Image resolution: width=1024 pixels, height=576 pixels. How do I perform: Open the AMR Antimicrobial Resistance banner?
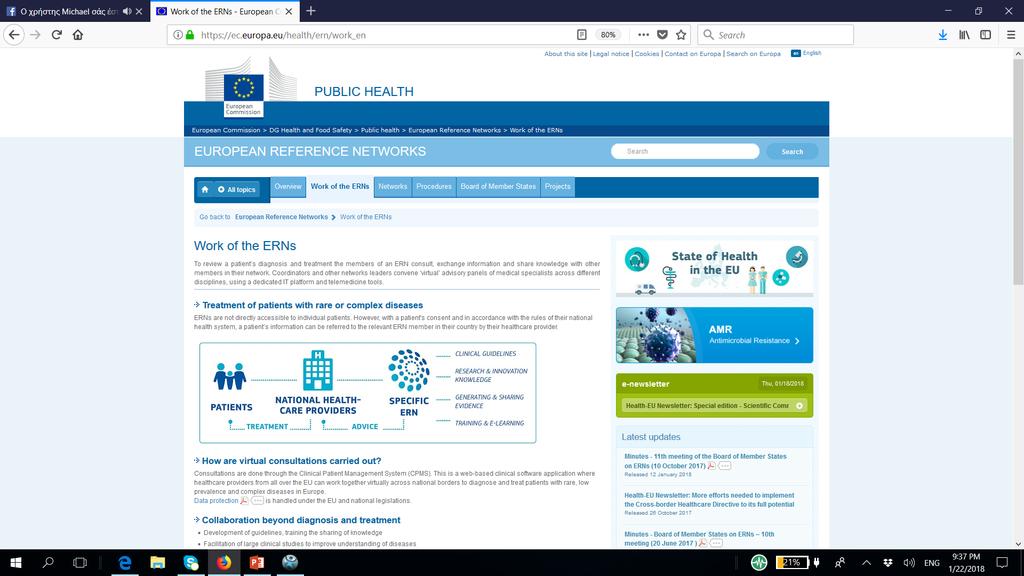[x=714, y=335]
